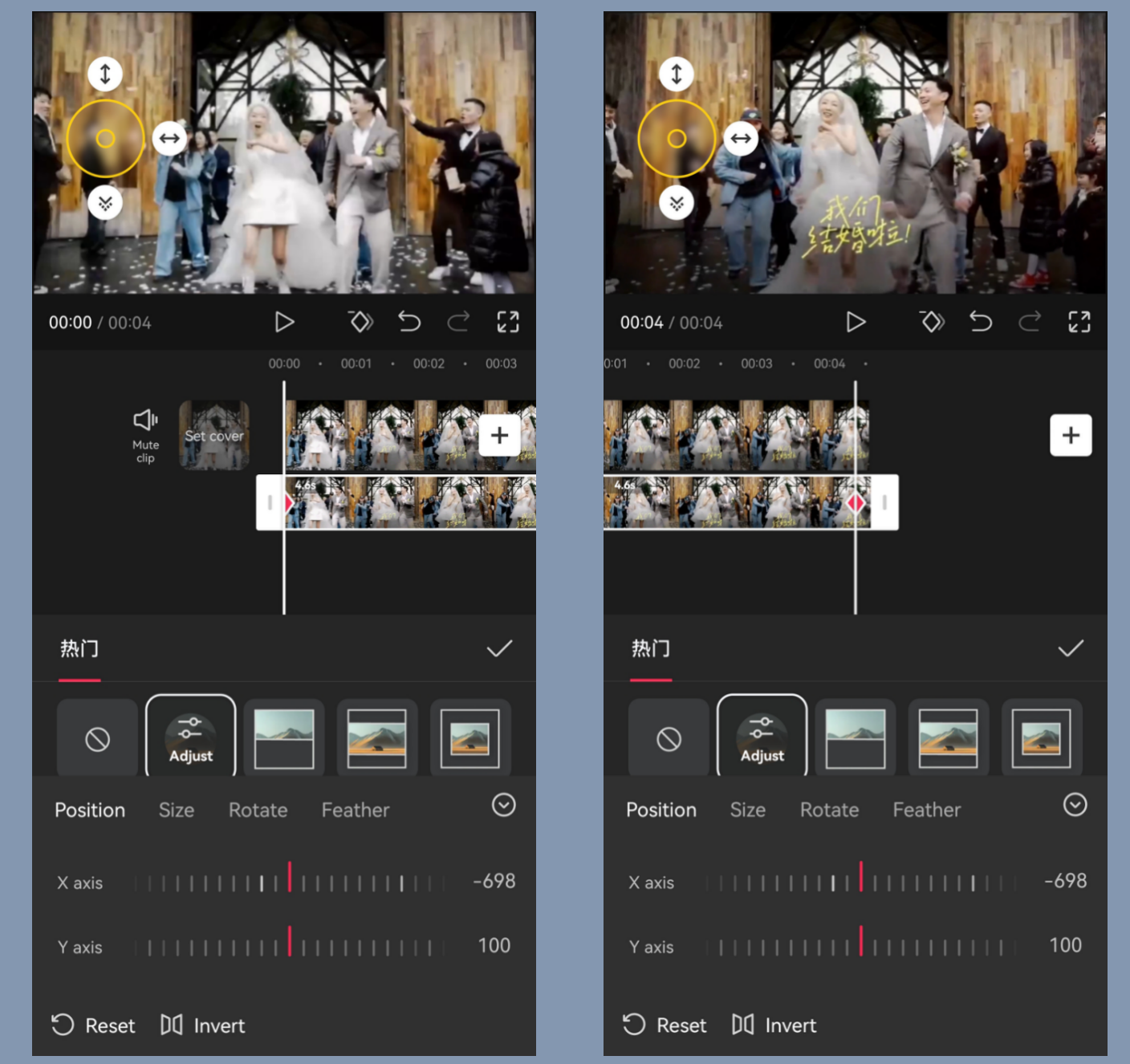Screen dimensions: 1130x1064
Task: Add a new clip with plus button in right screen
Action: tap(1071, 435)
